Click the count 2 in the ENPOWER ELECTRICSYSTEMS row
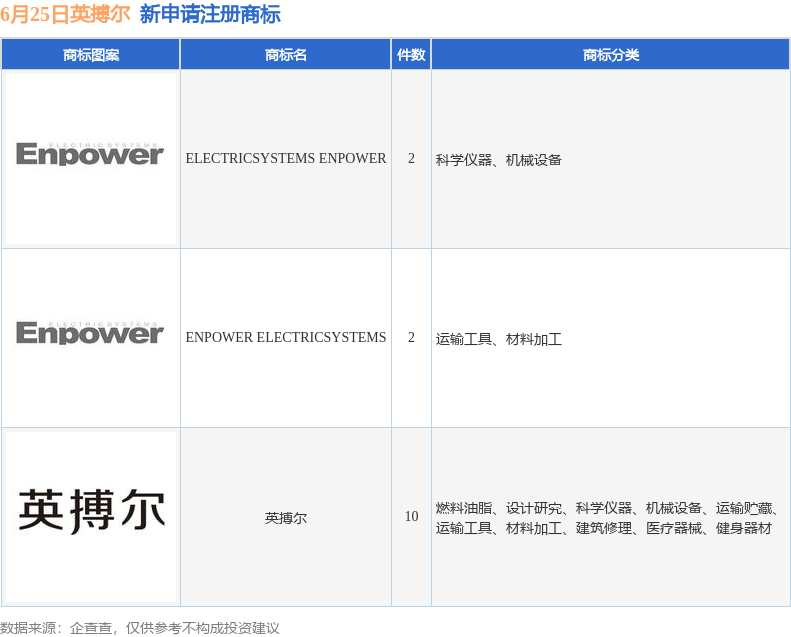Viewport: 791px width, 637px height. pos(411,338)
